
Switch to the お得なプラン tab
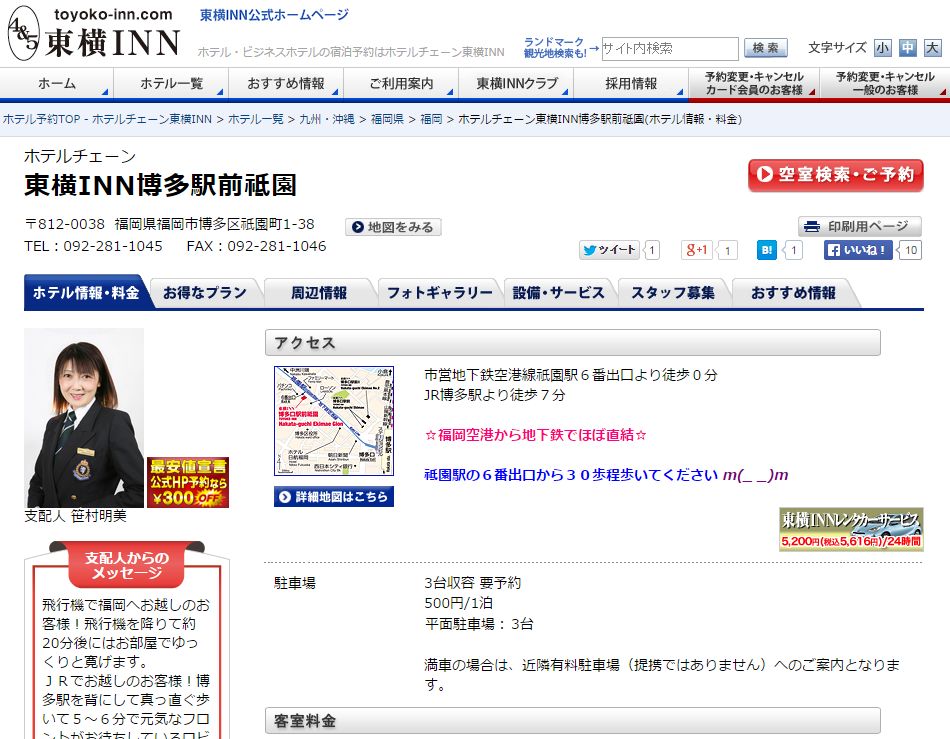pyautogui.click(x=205, y=293)
